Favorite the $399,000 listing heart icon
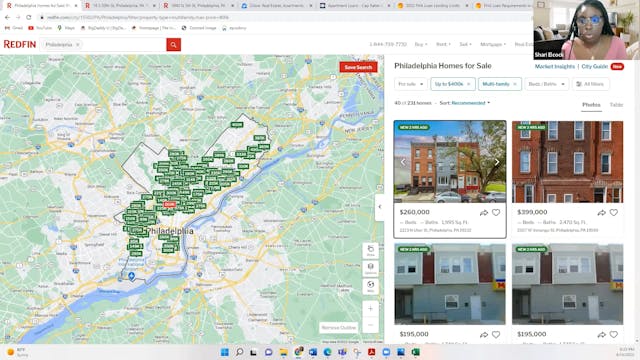640x360 pixels. [x=613, y=213]
